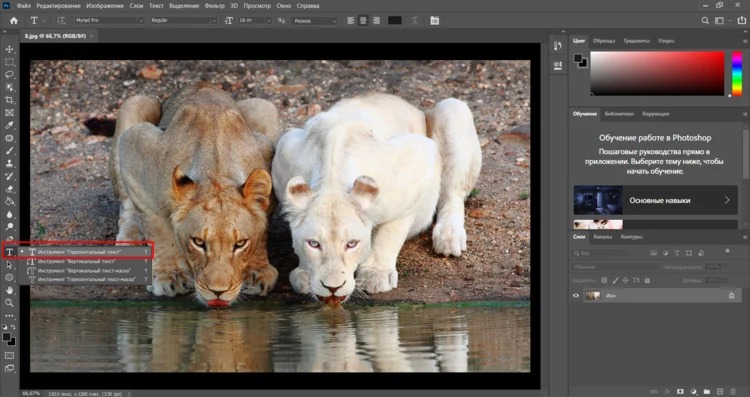Select the Clone Stamp tool
The height and width of the screenshot is (397, 750).
(9, 164)
